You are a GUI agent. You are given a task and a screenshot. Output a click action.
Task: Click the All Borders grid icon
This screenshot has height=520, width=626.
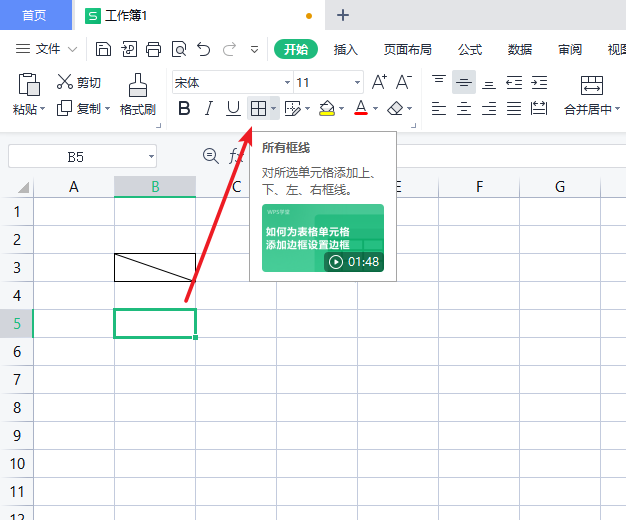[258, 108]
